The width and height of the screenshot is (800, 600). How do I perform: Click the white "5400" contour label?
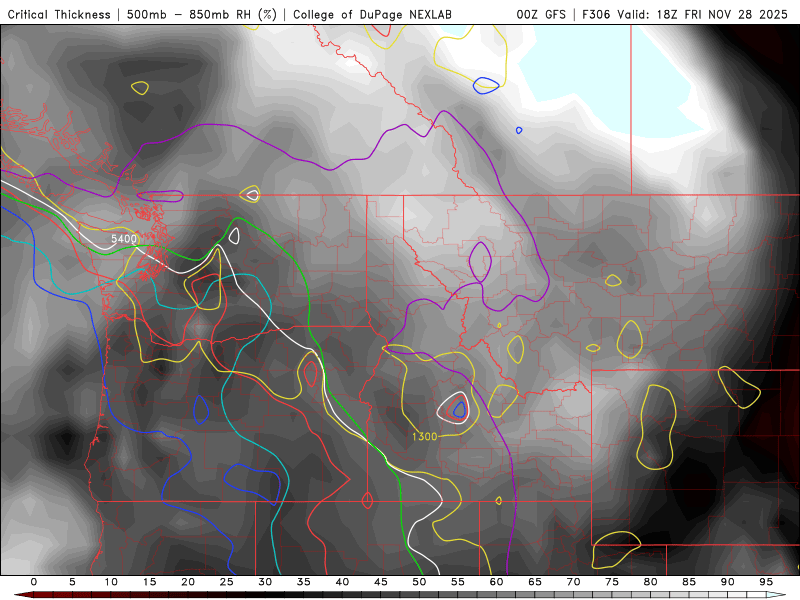(x=124, y=239)
